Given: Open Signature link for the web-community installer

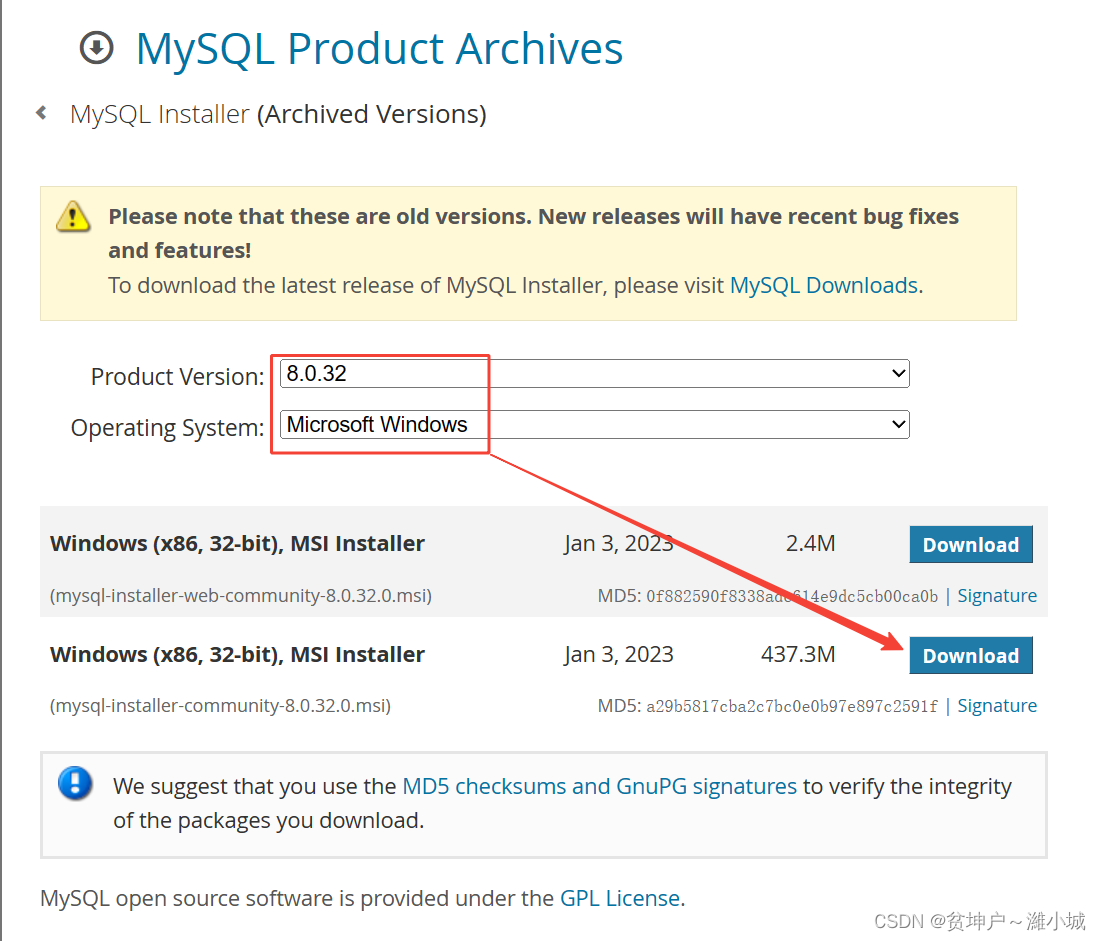Looking at the screenshot, I should point(997,595).
